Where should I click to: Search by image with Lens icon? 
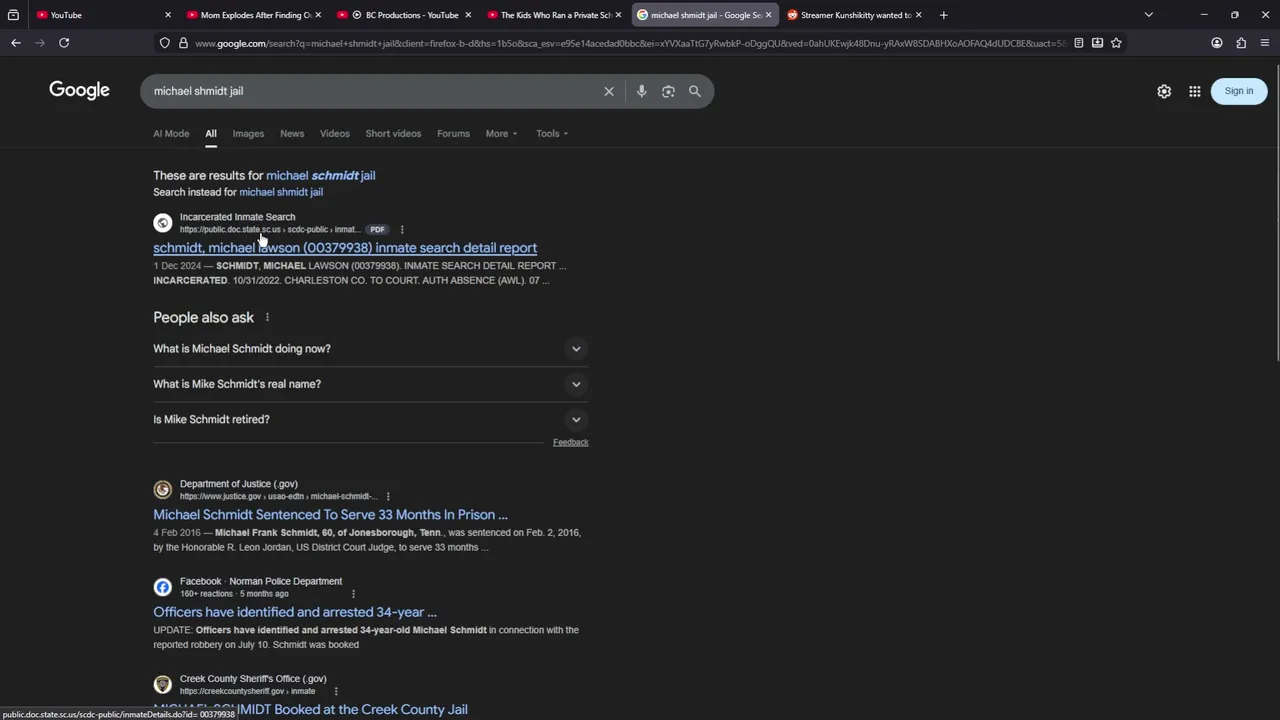(668, 91)
